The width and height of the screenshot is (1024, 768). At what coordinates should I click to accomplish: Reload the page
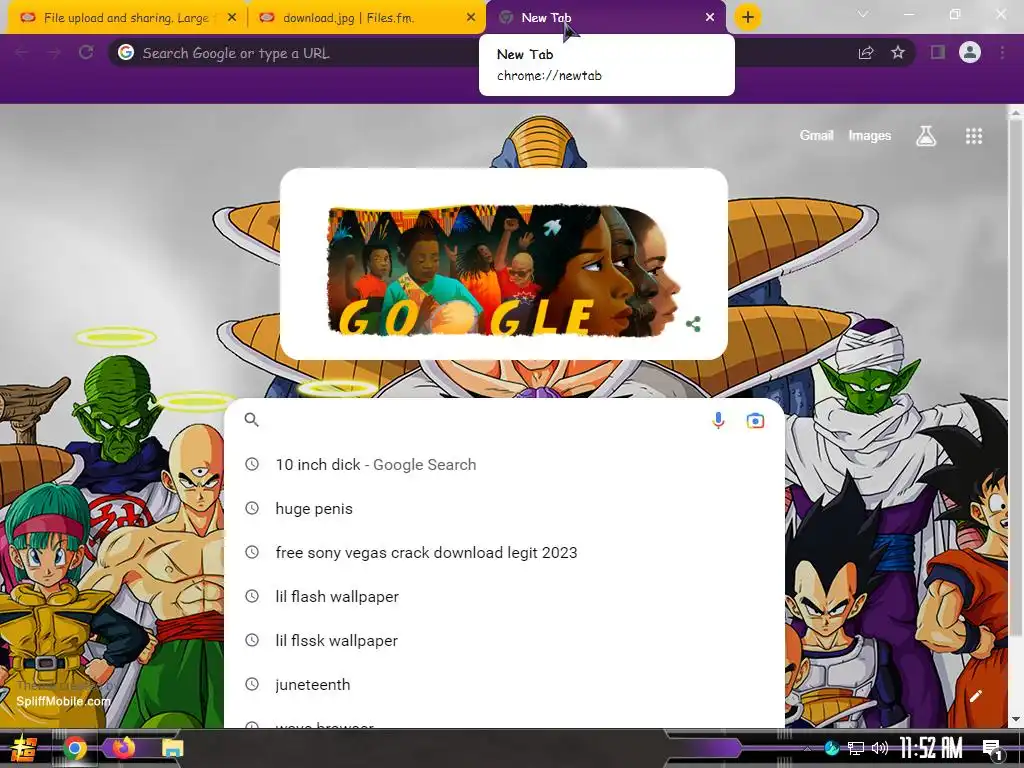click(x=86, y=53)
